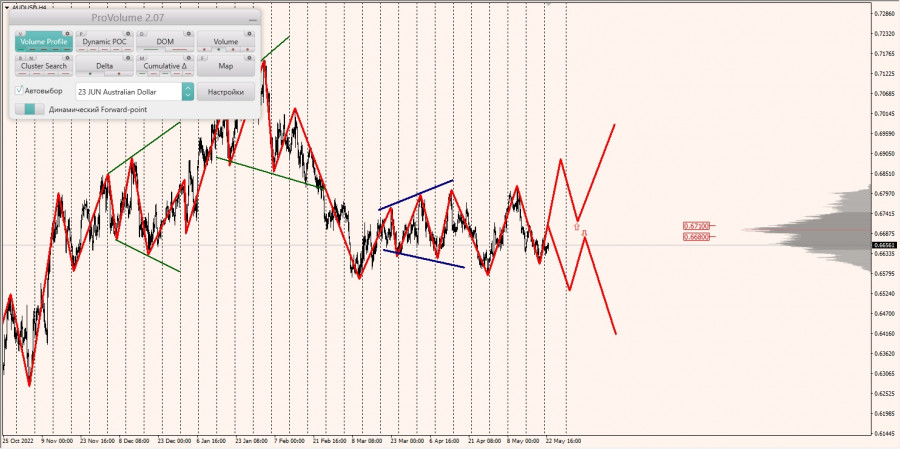Toggle the Volume indicator
This screenshot has width=900, height=449.
pyautogui.click(x=226, y=41)
